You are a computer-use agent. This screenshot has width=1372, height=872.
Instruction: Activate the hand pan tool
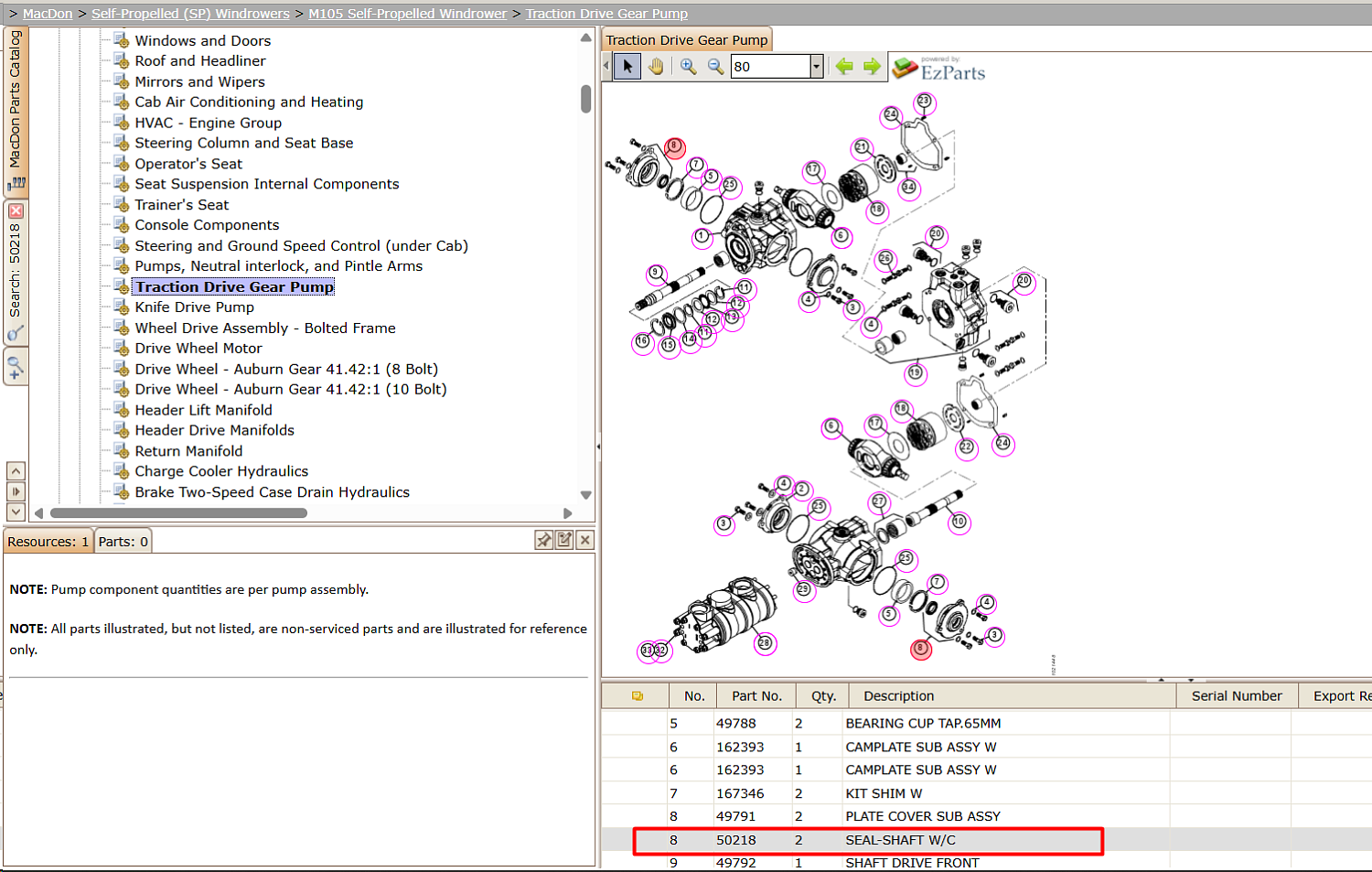(x=656, y=66)
